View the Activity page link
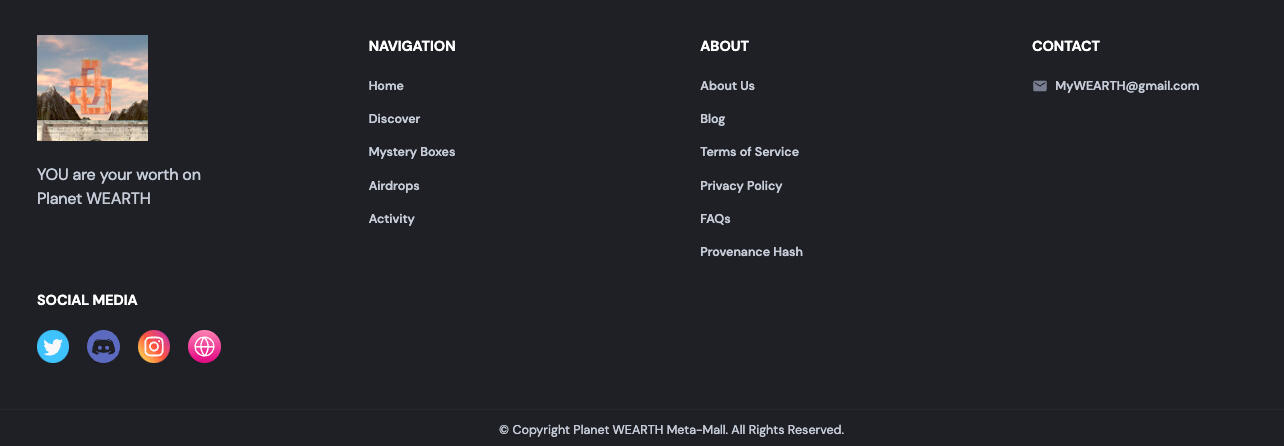Screen dimensions: 1284x446 391,219
